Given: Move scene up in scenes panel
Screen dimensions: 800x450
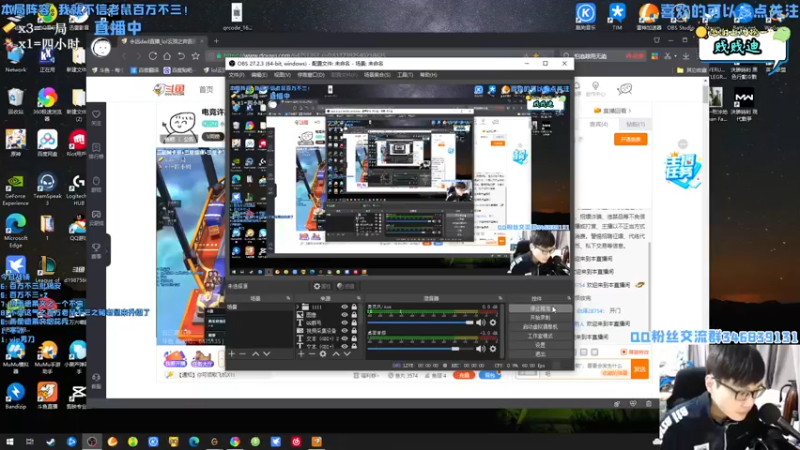Looking at the screenshot, I should point(256,354).
